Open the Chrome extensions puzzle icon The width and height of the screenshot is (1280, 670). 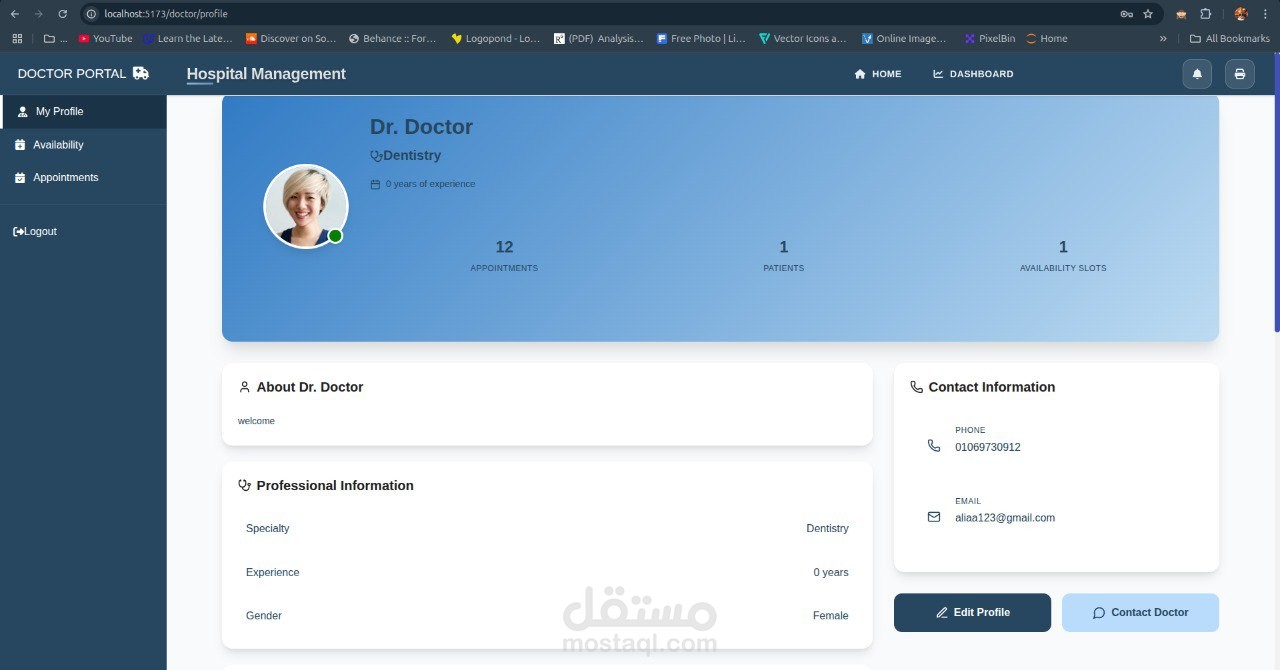(x=1205, y=14)
